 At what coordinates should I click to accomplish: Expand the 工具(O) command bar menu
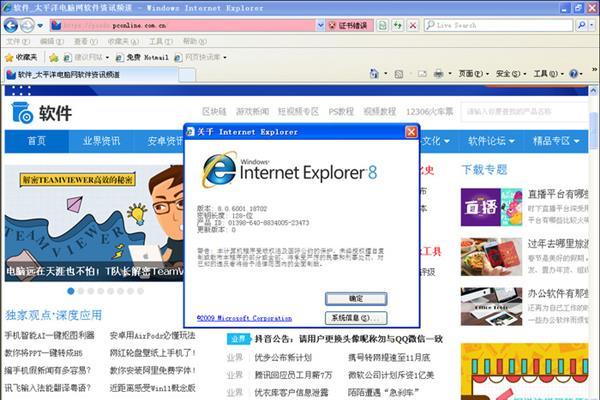tap(548, 73)
